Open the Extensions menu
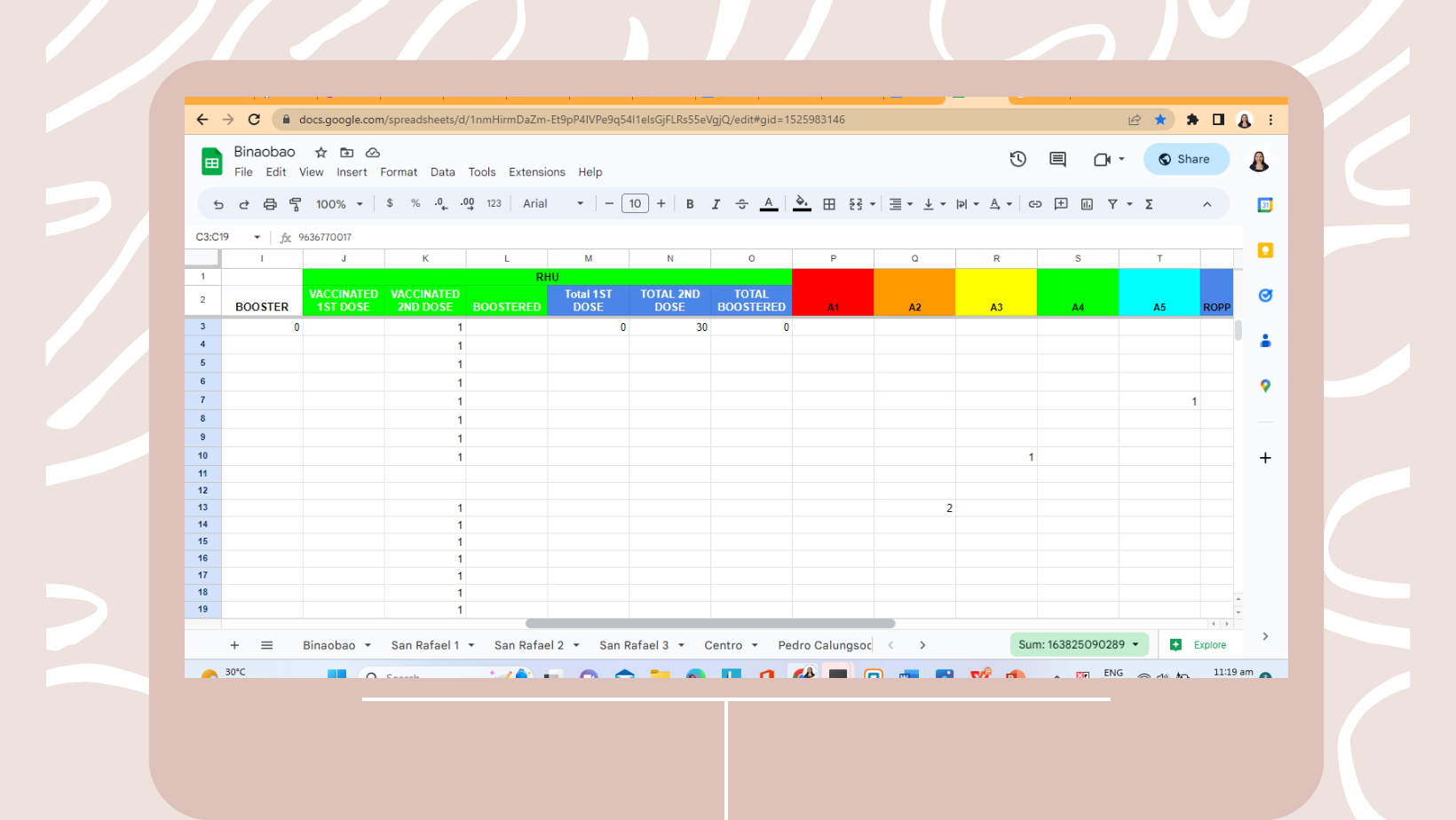This screenshot has width=1456, height=820. coord(537,172)
